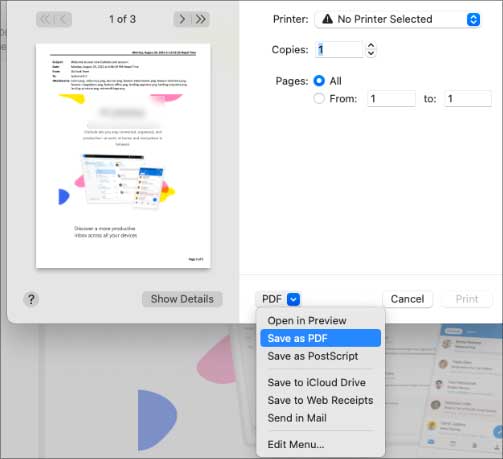Open the help question mark button

(31, 299)
